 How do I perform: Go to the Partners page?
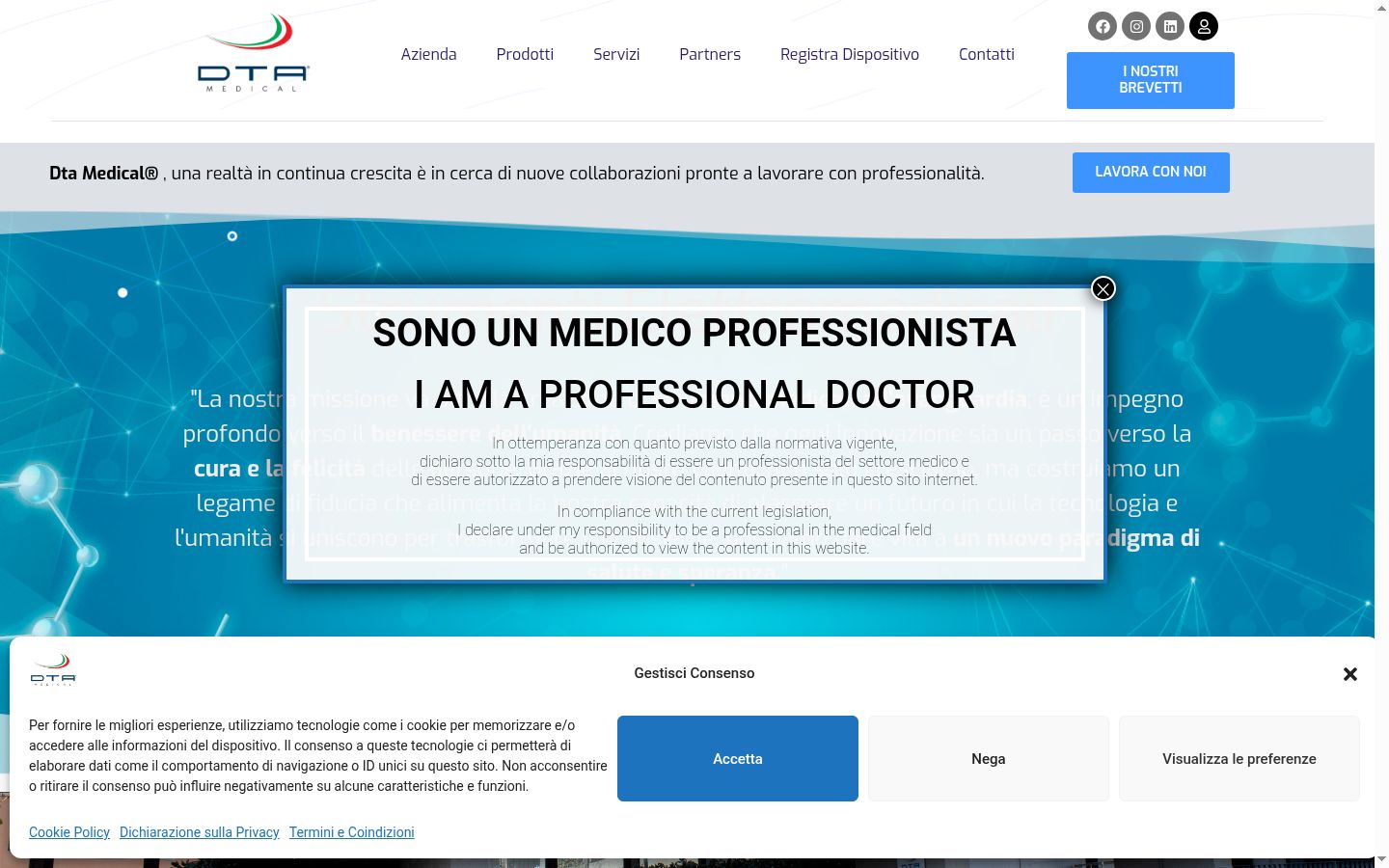(710, 54)
